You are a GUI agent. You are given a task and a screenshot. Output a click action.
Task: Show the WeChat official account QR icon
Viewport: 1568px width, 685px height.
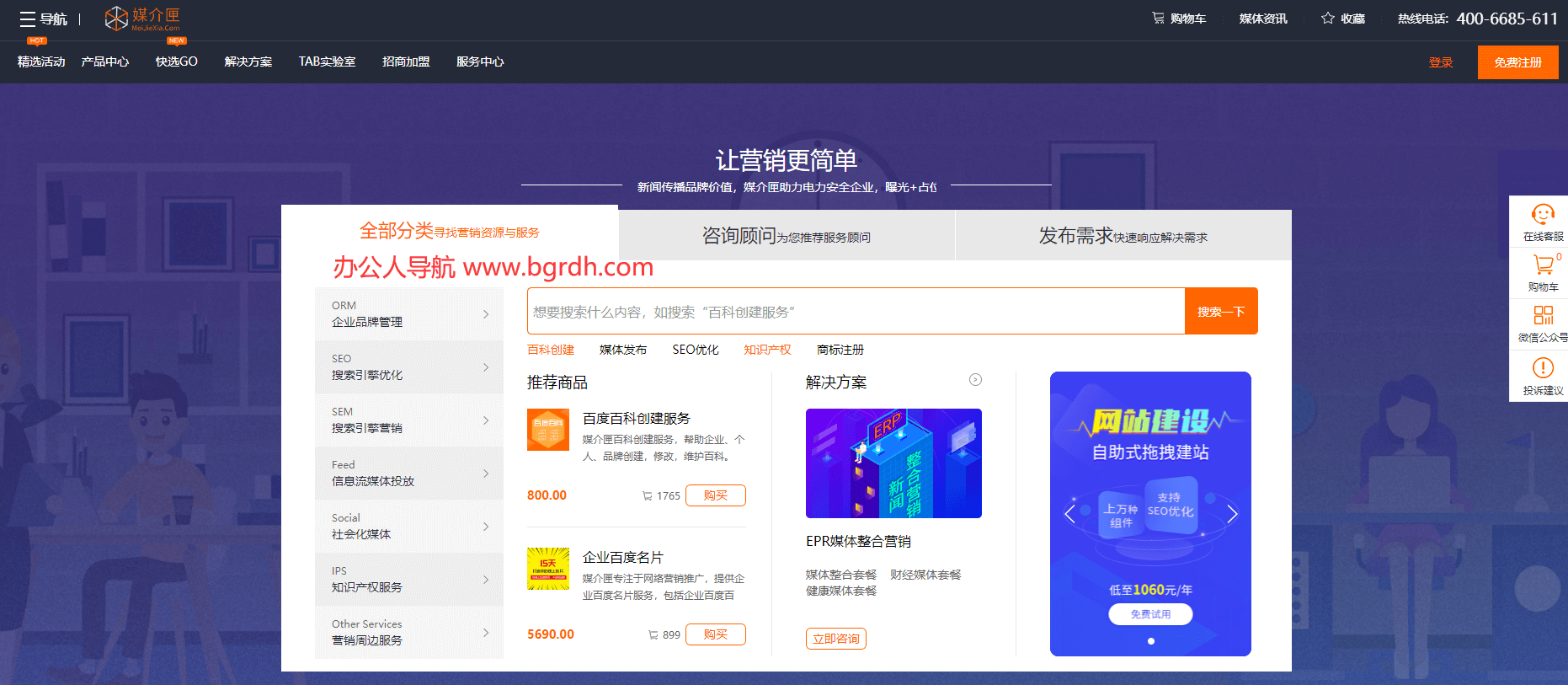(1543, 316)
